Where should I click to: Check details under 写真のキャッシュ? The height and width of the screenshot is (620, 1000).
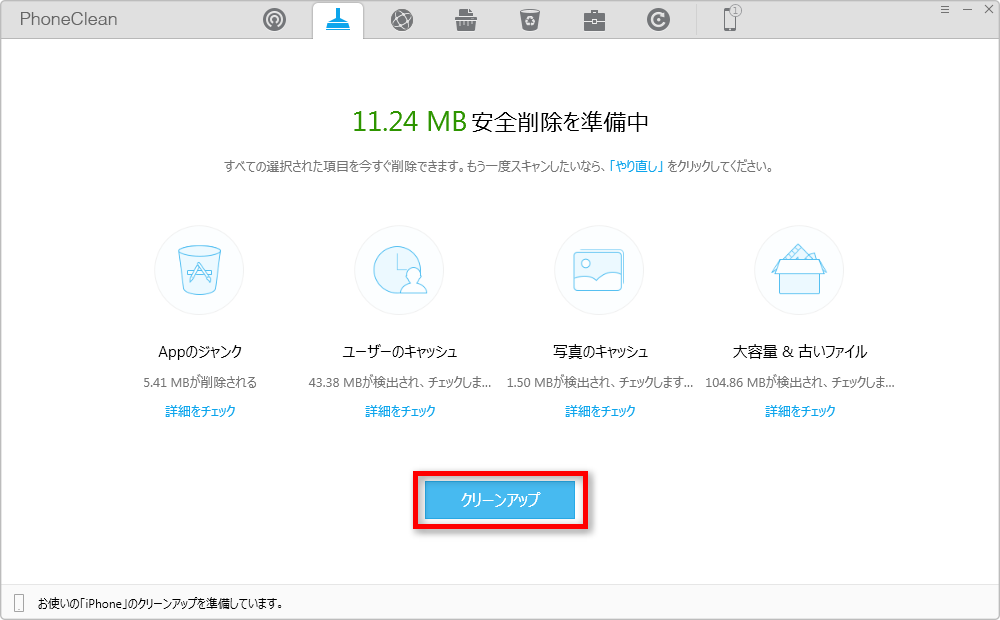600,411
